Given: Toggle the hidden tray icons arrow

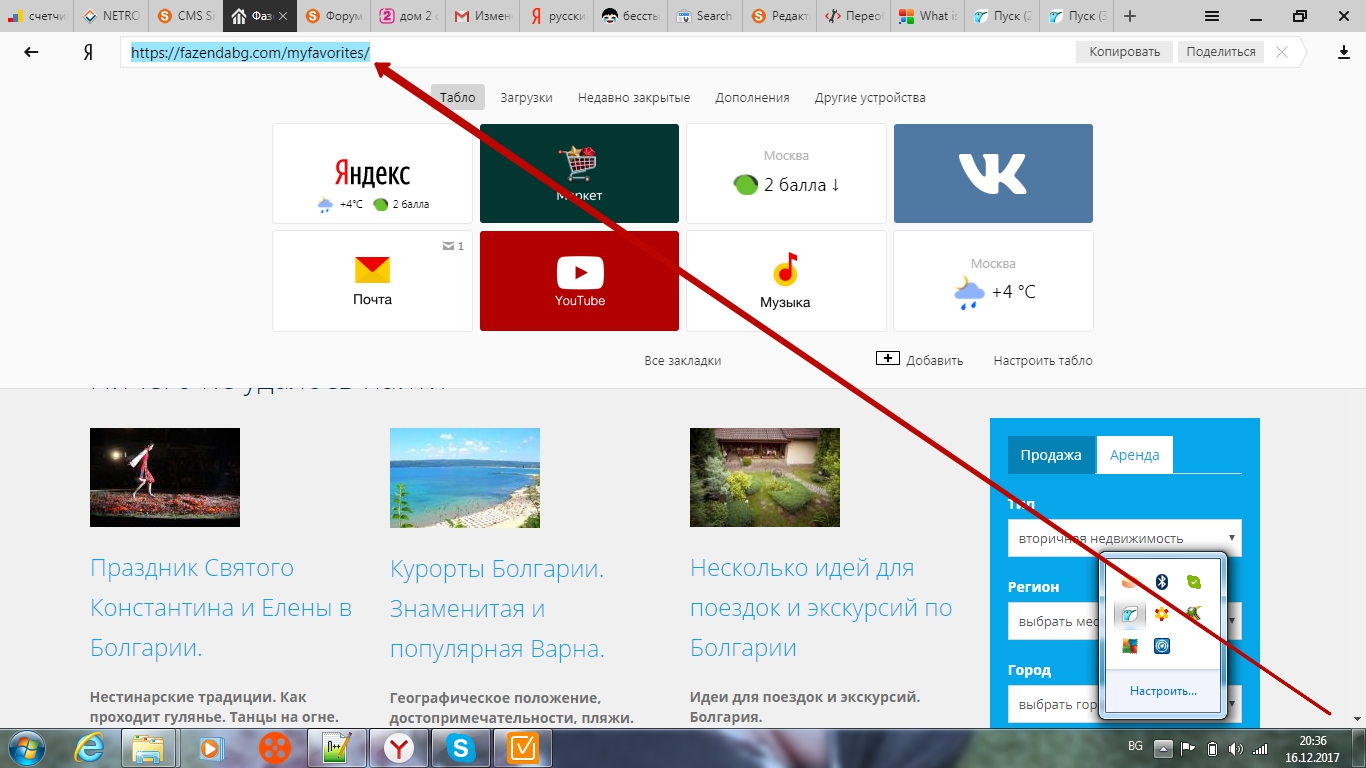Looking at the screenshot, I should coord(1162,748).
